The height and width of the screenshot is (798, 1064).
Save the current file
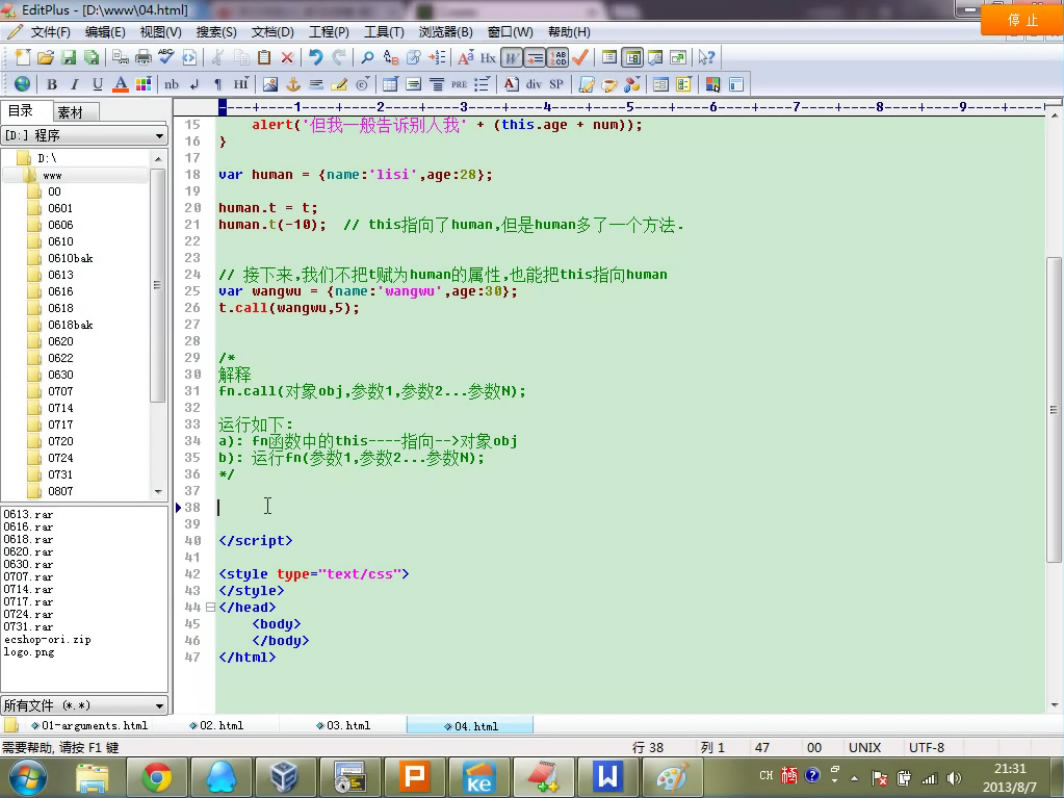[x=69, y=58]
